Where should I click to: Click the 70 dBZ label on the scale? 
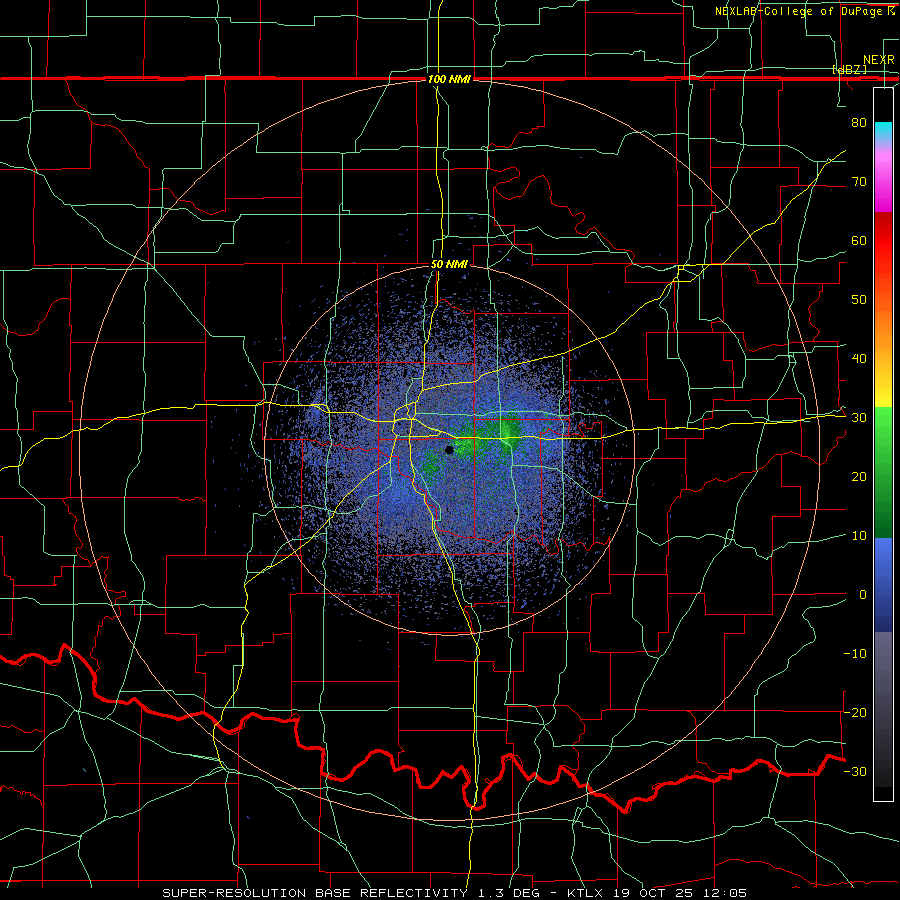(x=859, y=182)
